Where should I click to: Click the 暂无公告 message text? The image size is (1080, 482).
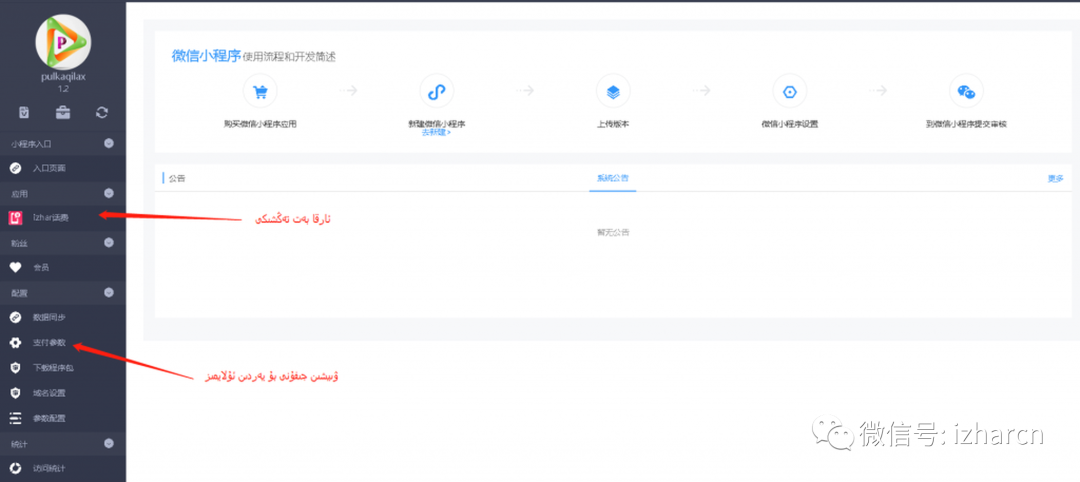tap(612, 232)
